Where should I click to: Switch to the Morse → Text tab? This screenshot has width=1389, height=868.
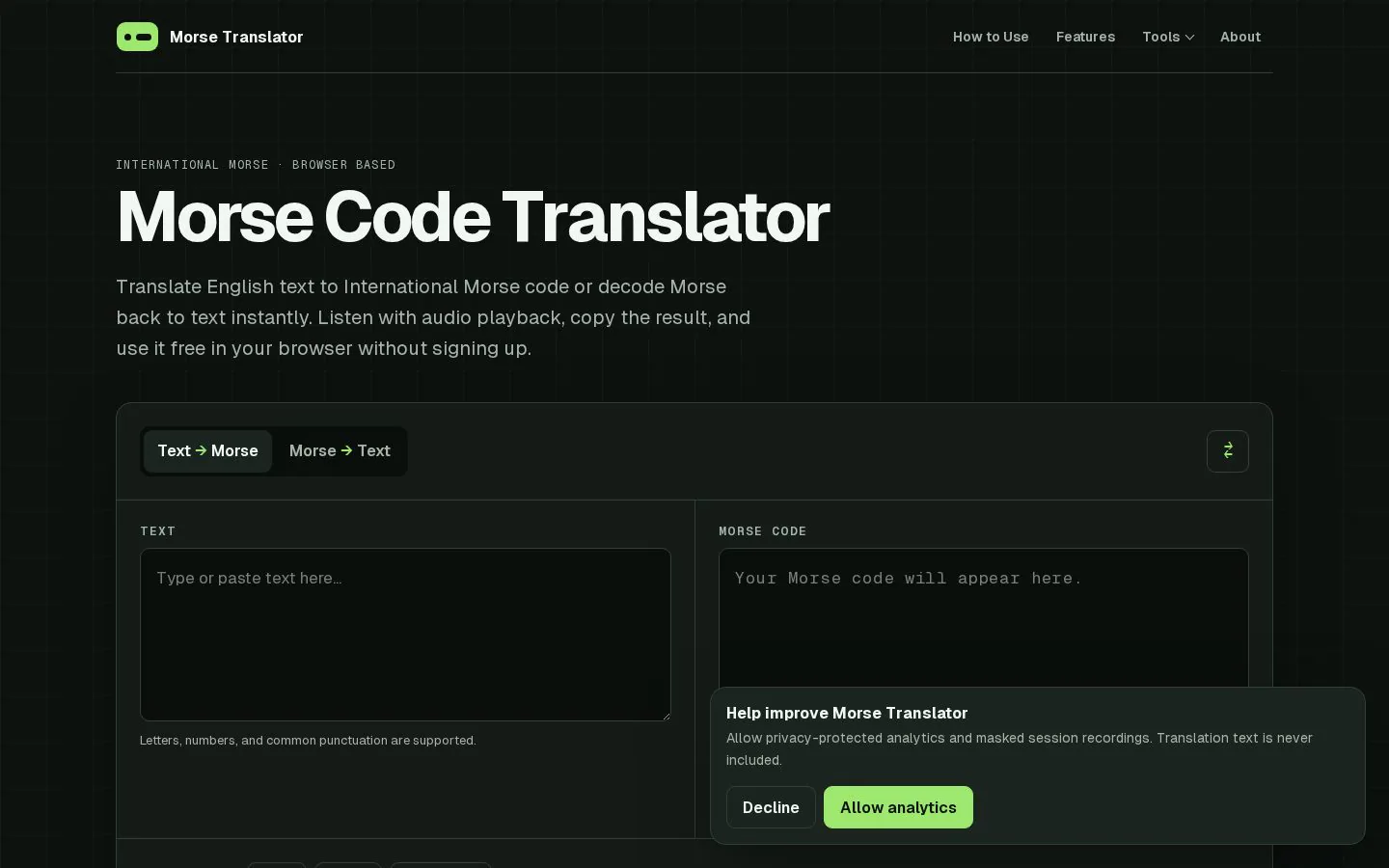point(340,451)
